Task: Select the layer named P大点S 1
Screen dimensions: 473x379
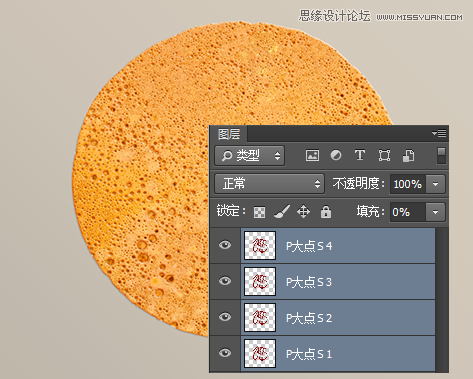Action: [x=338, y=354]
